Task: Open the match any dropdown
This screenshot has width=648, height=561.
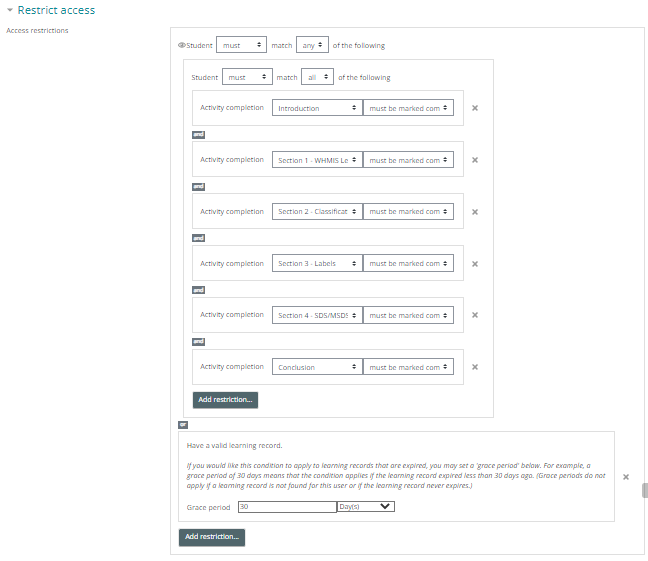Action: click(x=314, y=45)
